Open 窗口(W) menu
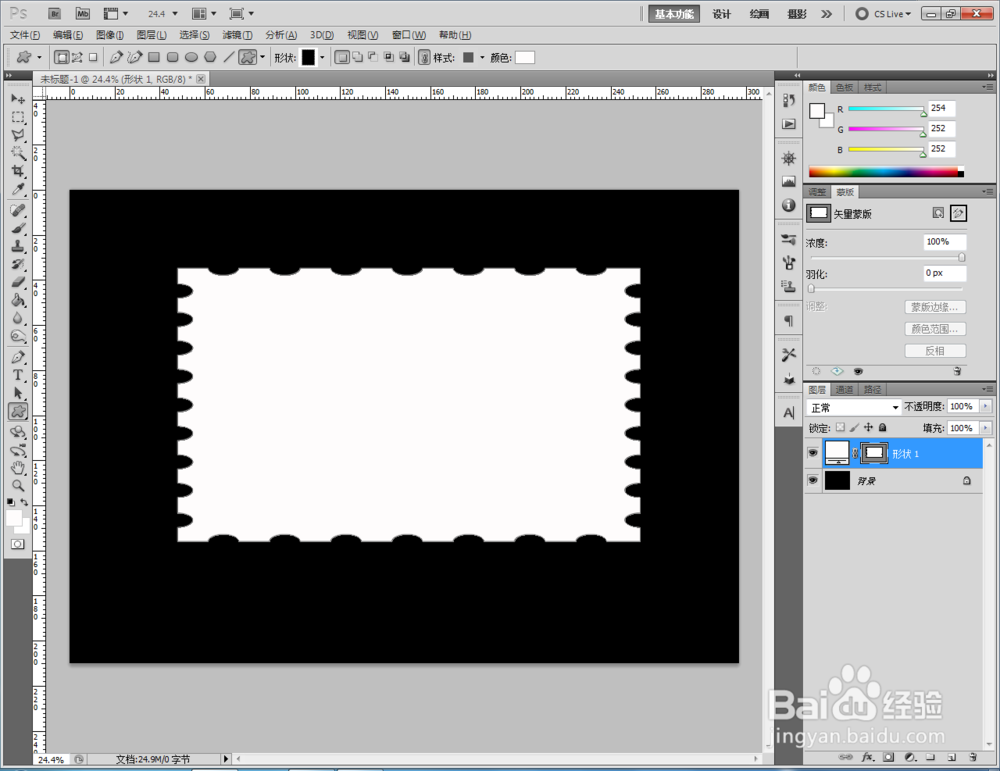Image resolution: width=1000 pixels, height=771 pixels. pos(409,34)
